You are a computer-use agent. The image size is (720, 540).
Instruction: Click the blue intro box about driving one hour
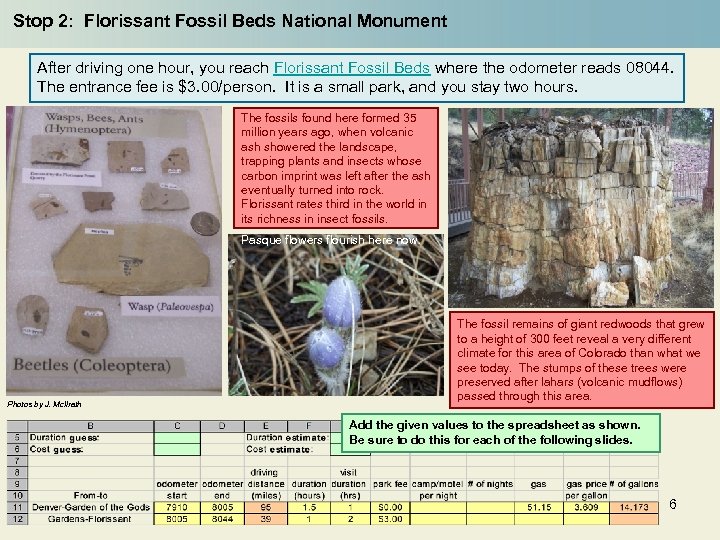tap(357, 78)
